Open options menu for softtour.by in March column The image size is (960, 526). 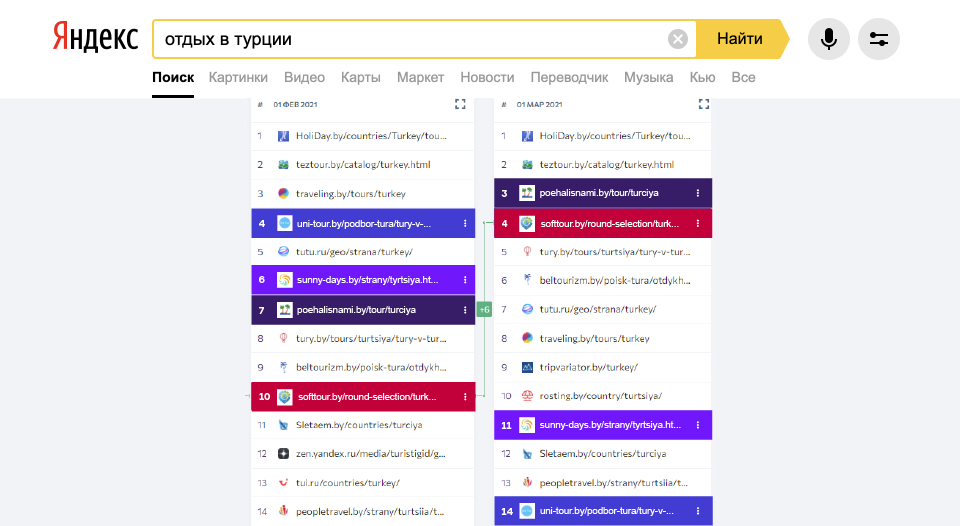(697, 224)
